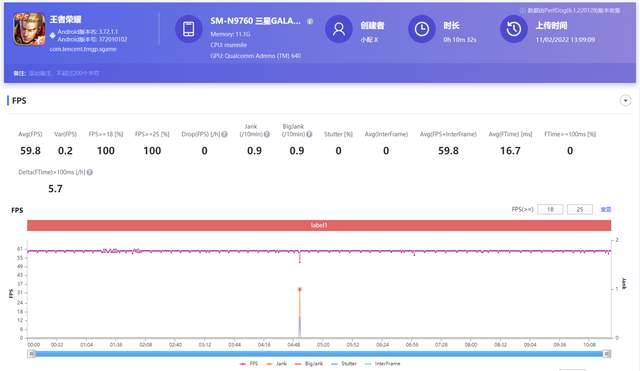Image resolution: width=640 pixels, height=371 pixels.
Task: Toggle the Jank series in chart legend
Action: 276,364
